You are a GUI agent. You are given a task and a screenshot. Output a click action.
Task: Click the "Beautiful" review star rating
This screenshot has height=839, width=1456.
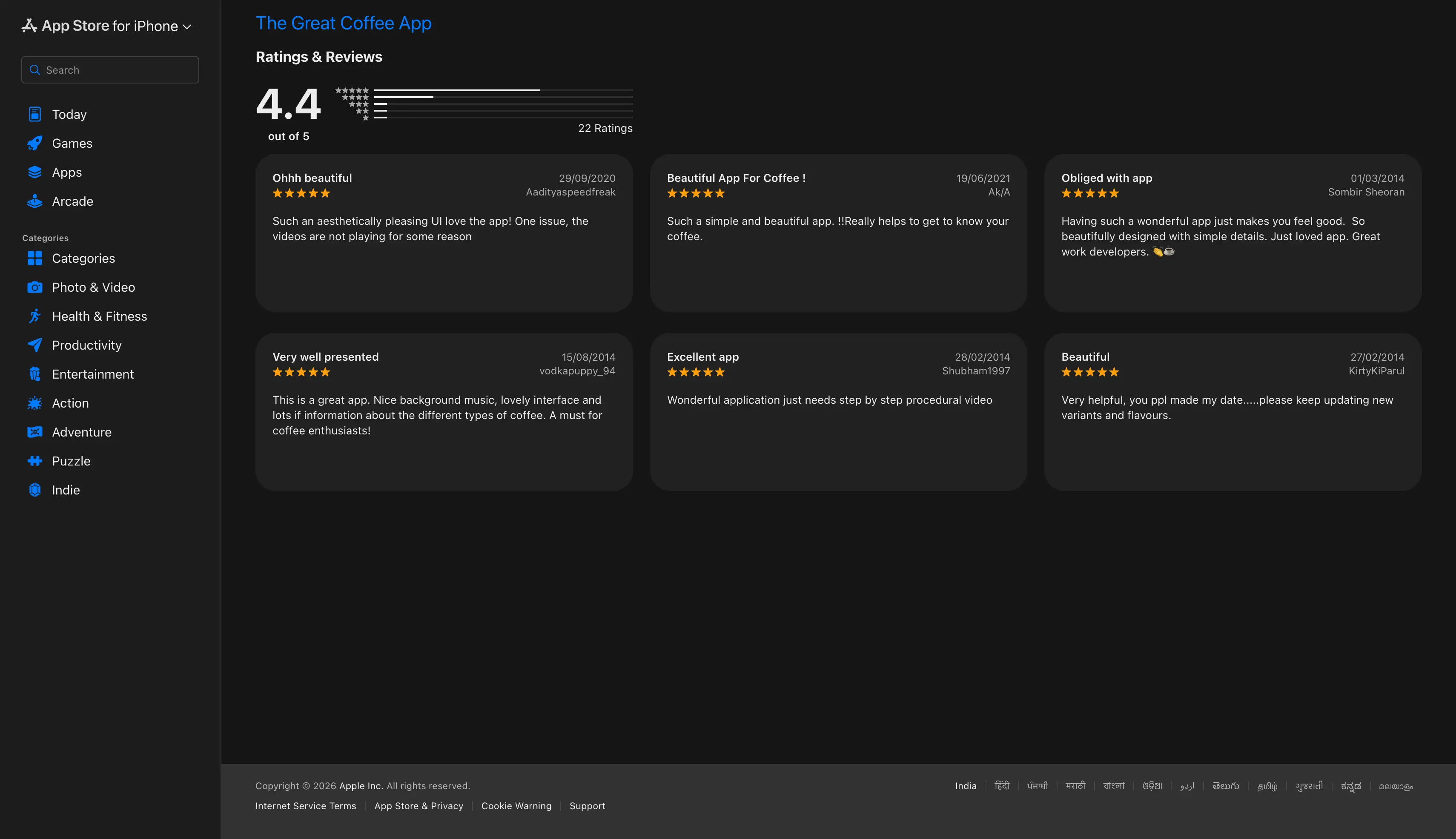1090,372
